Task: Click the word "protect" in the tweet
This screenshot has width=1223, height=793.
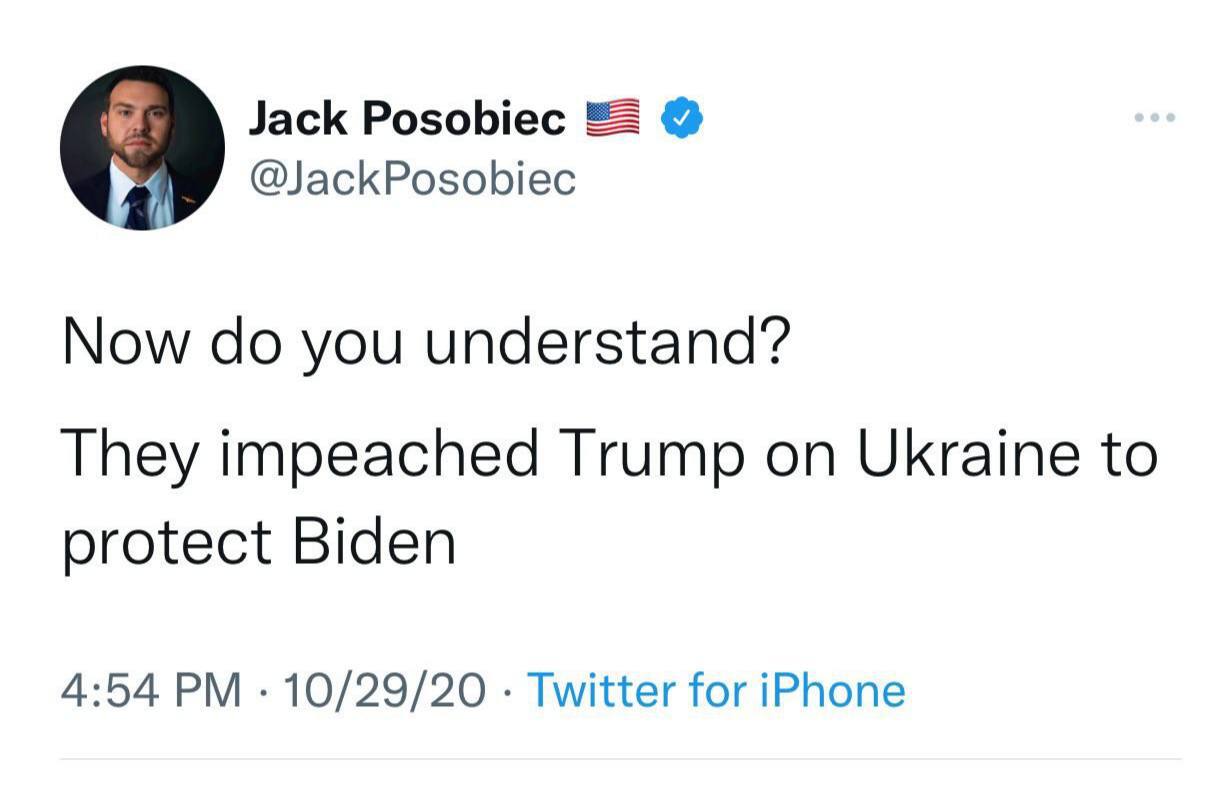Action: 167,542
